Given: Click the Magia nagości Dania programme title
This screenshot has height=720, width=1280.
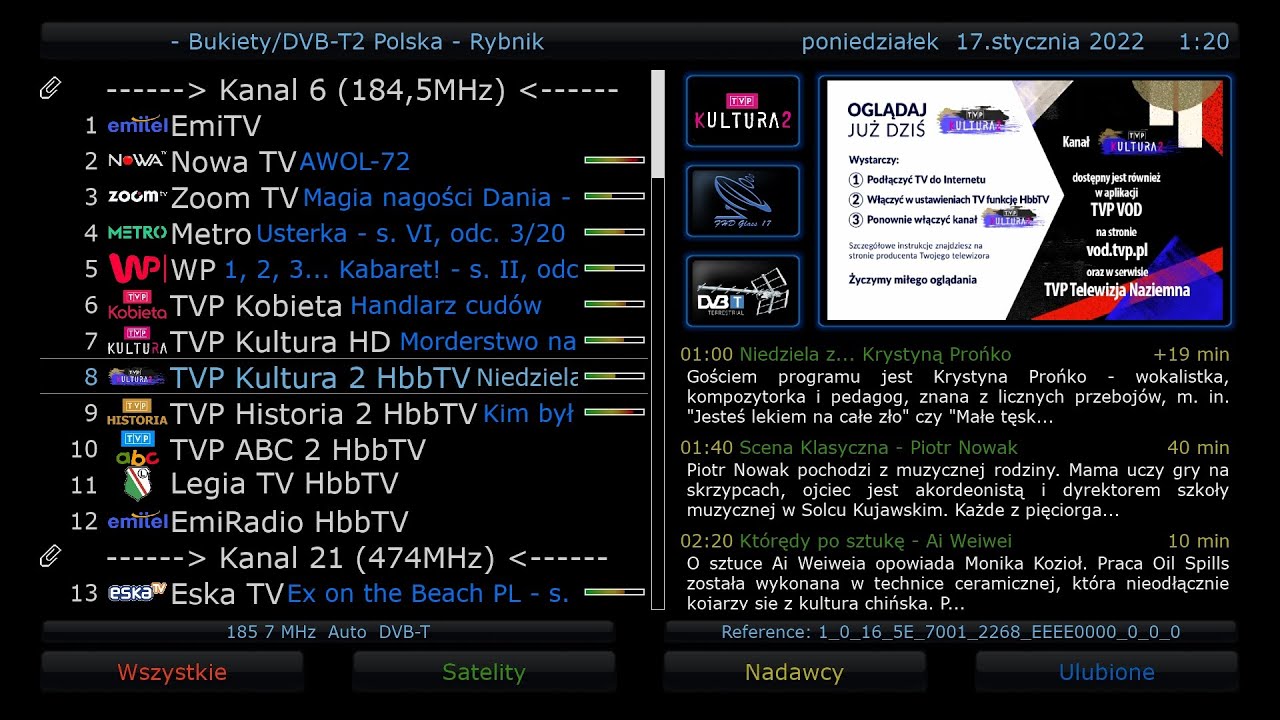Looking at the screenshot, I should click(437, 198).
